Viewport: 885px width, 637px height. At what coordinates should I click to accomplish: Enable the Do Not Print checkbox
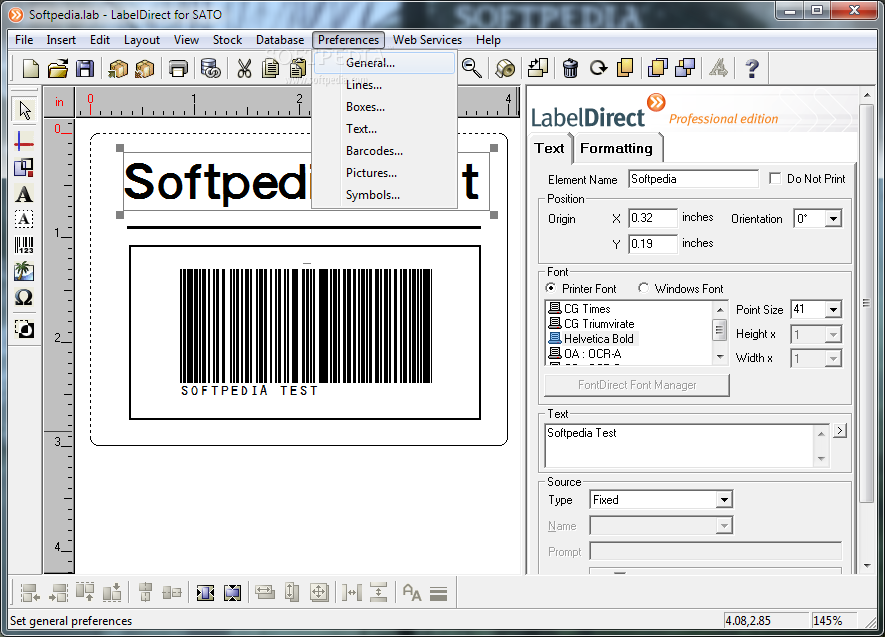point(775,178)
